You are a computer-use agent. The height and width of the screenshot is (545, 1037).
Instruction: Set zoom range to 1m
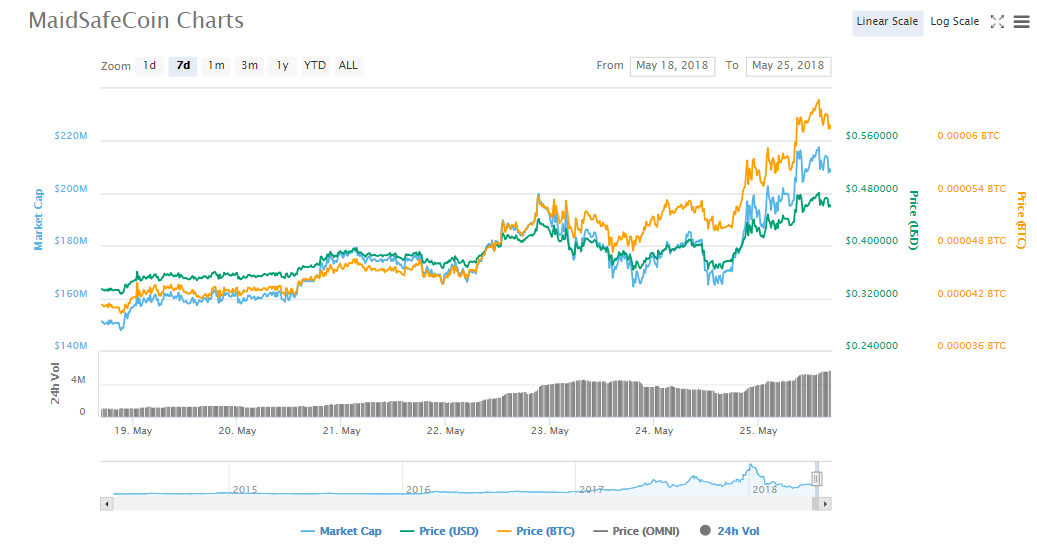click(x=216, y=65)
